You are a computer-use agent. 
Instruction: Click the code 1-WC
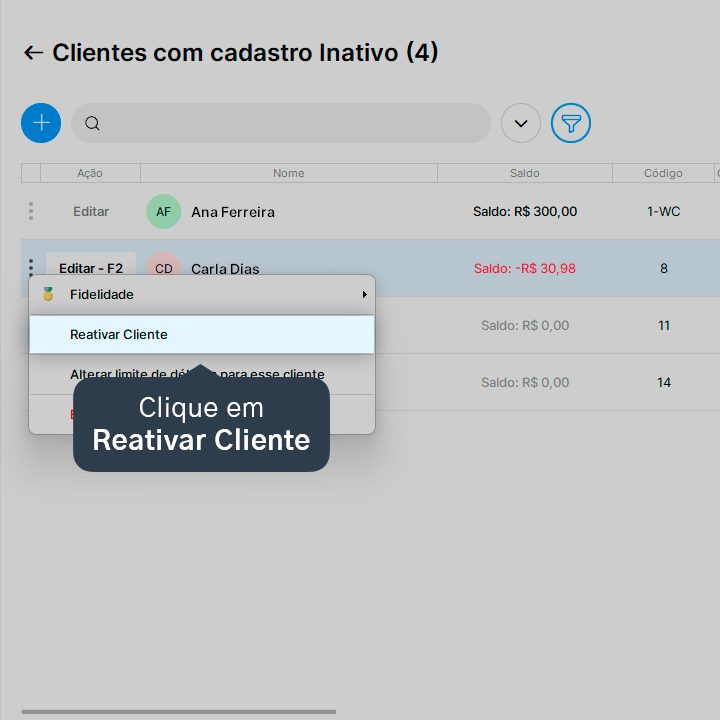coord(664,212)
